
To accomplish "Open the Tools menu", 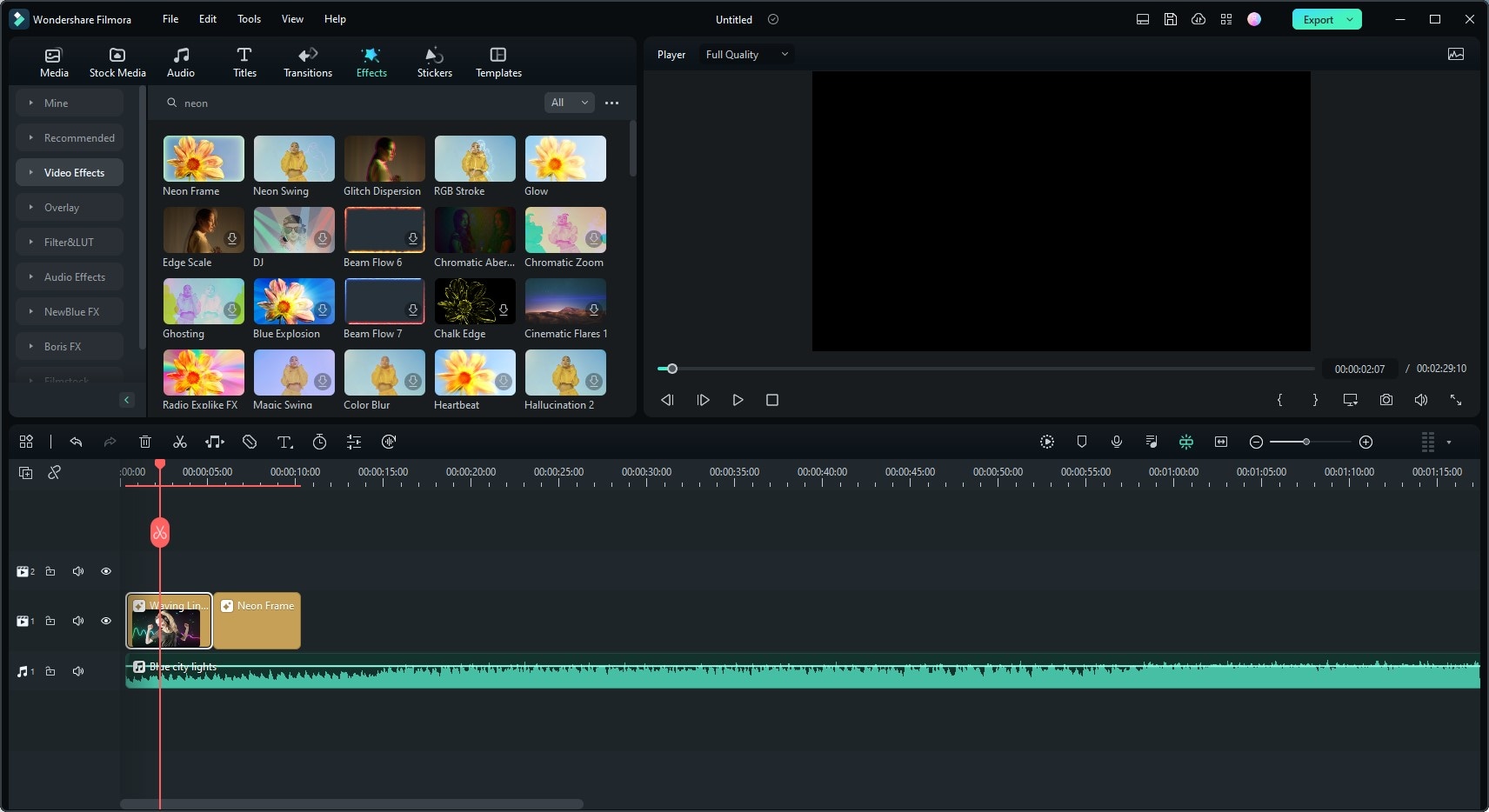I will (x=249, y=19).
